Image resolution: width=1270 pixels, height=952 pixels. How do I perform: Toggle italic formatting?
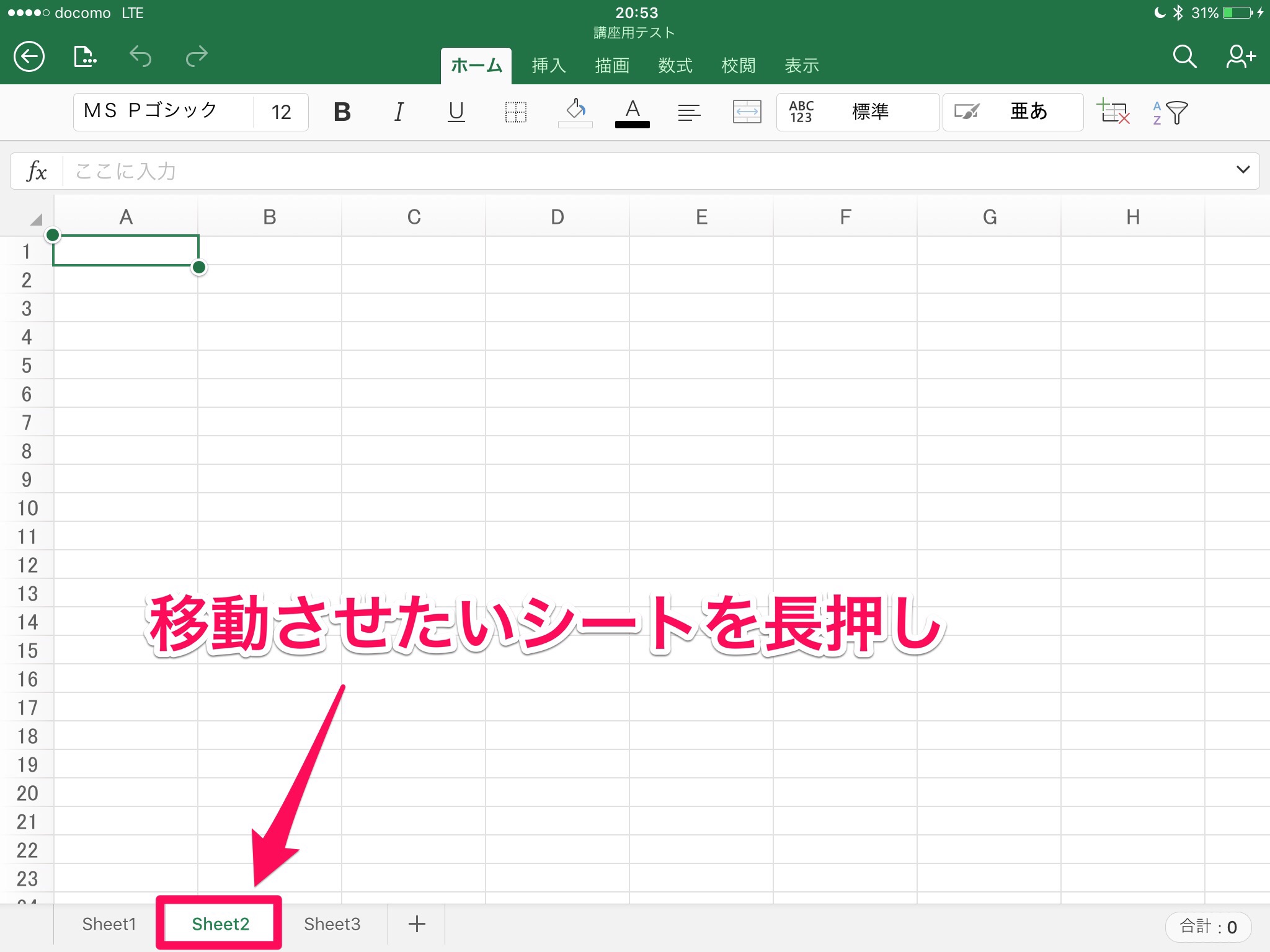[x=399, y=112]
